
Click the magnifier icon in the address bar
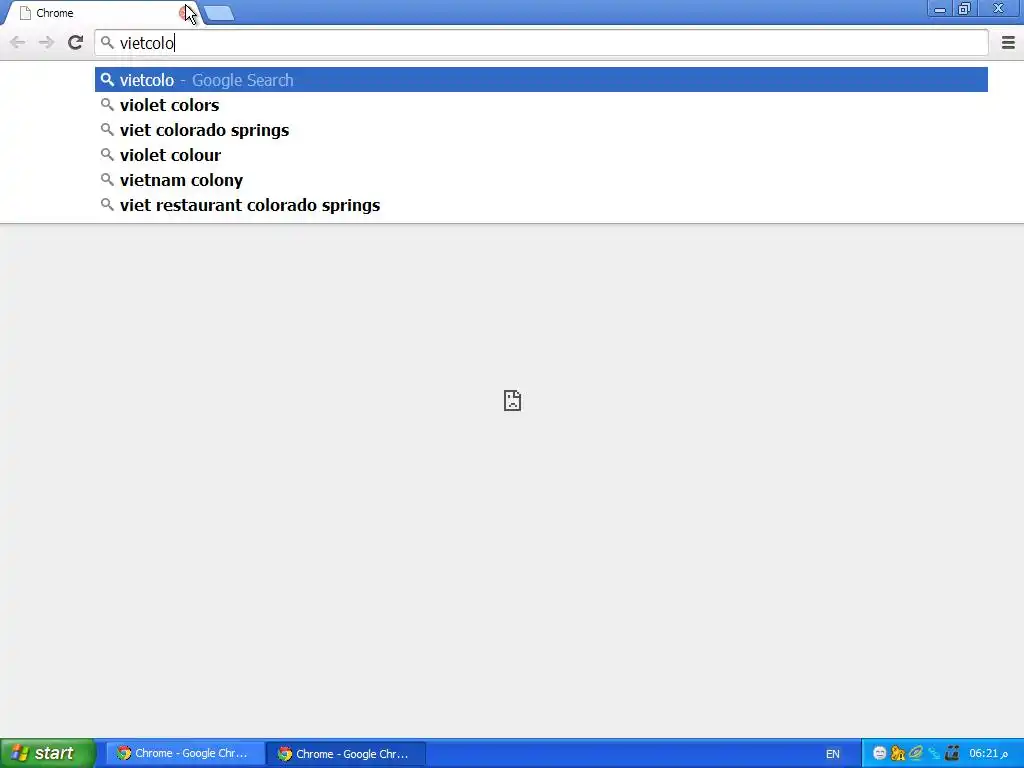click(x=107, y=42)
